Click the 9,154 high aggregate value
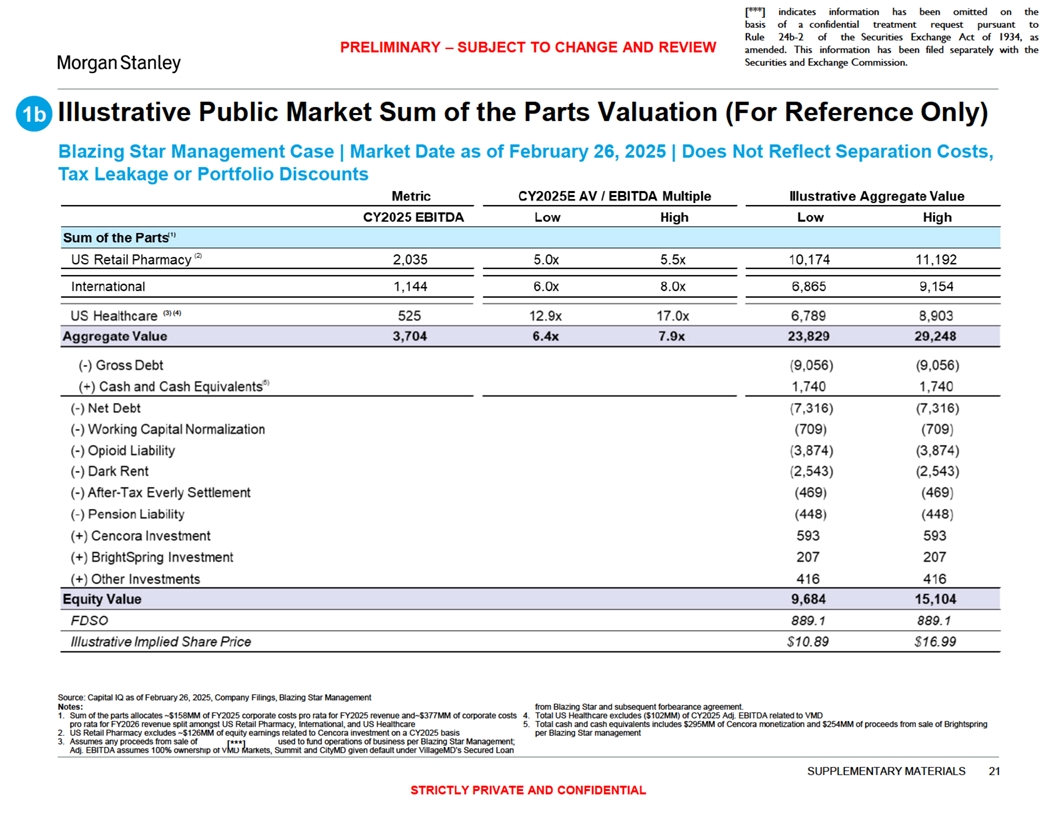The image size is (1056, 816). click(936, 286)
